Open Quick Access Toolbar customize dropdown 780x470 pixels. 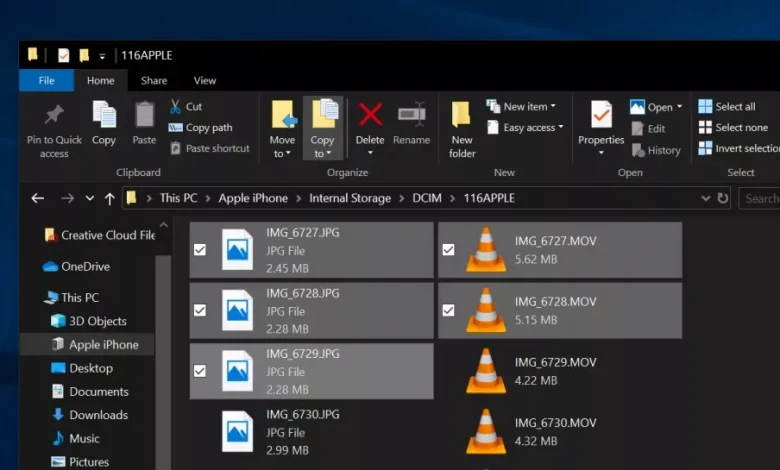102,56
